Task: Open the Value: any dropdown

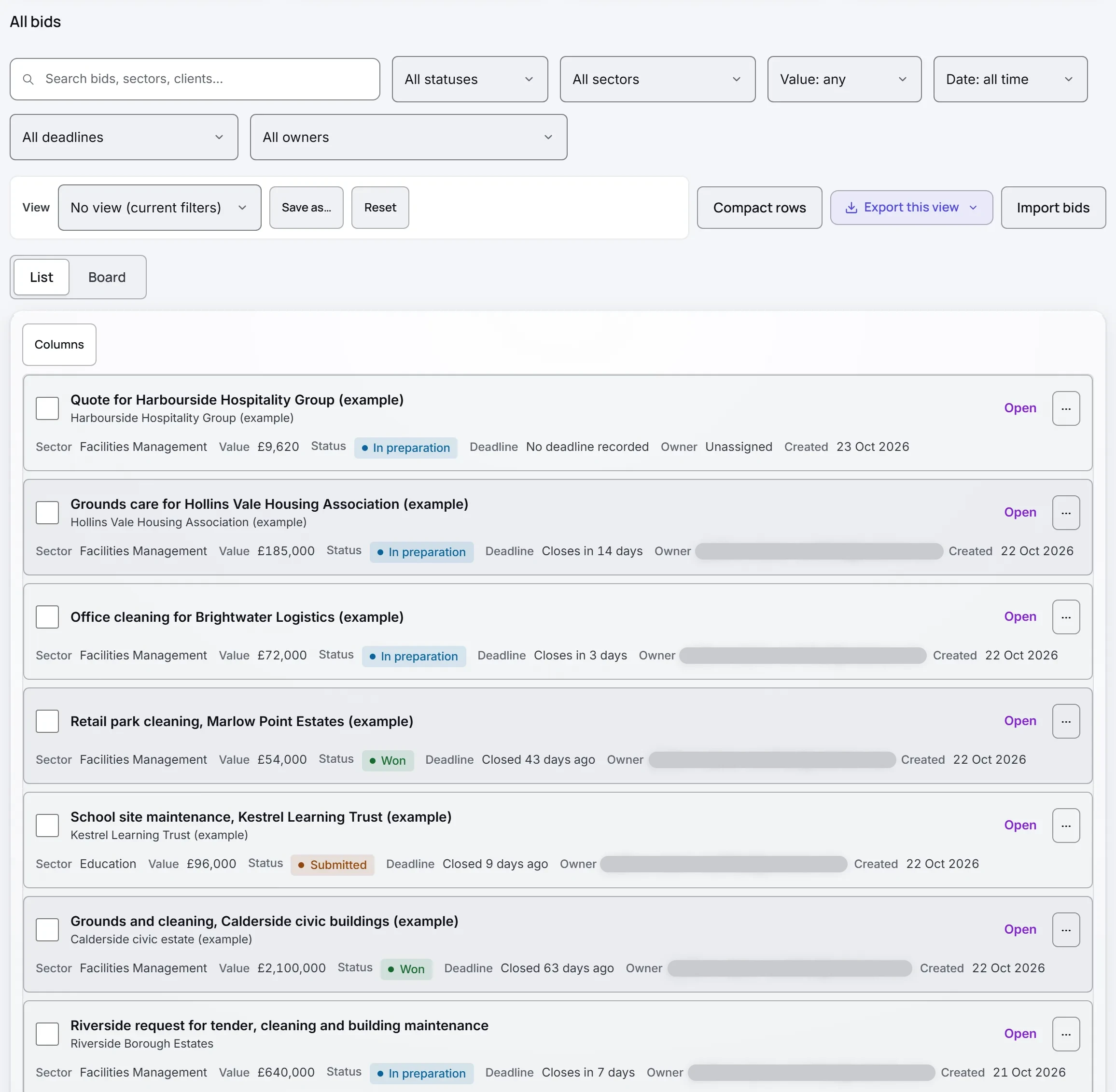Action: coord(844,79)
